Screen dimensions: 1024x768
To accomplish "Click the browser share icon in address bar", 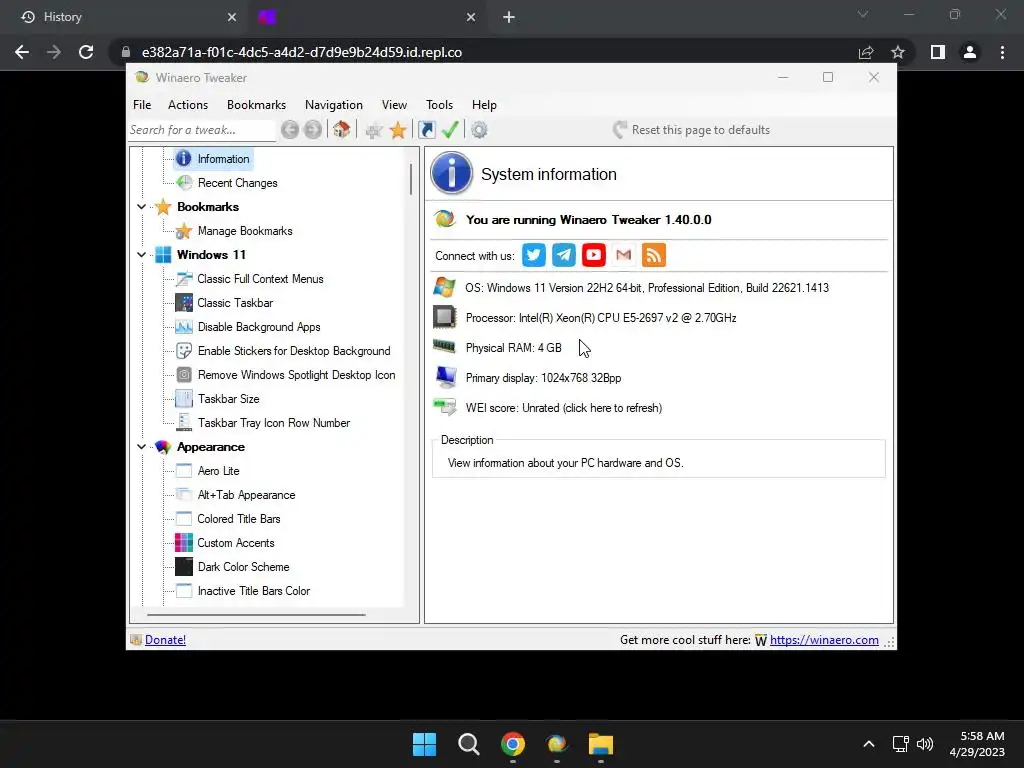I will [x=866, y=52].
